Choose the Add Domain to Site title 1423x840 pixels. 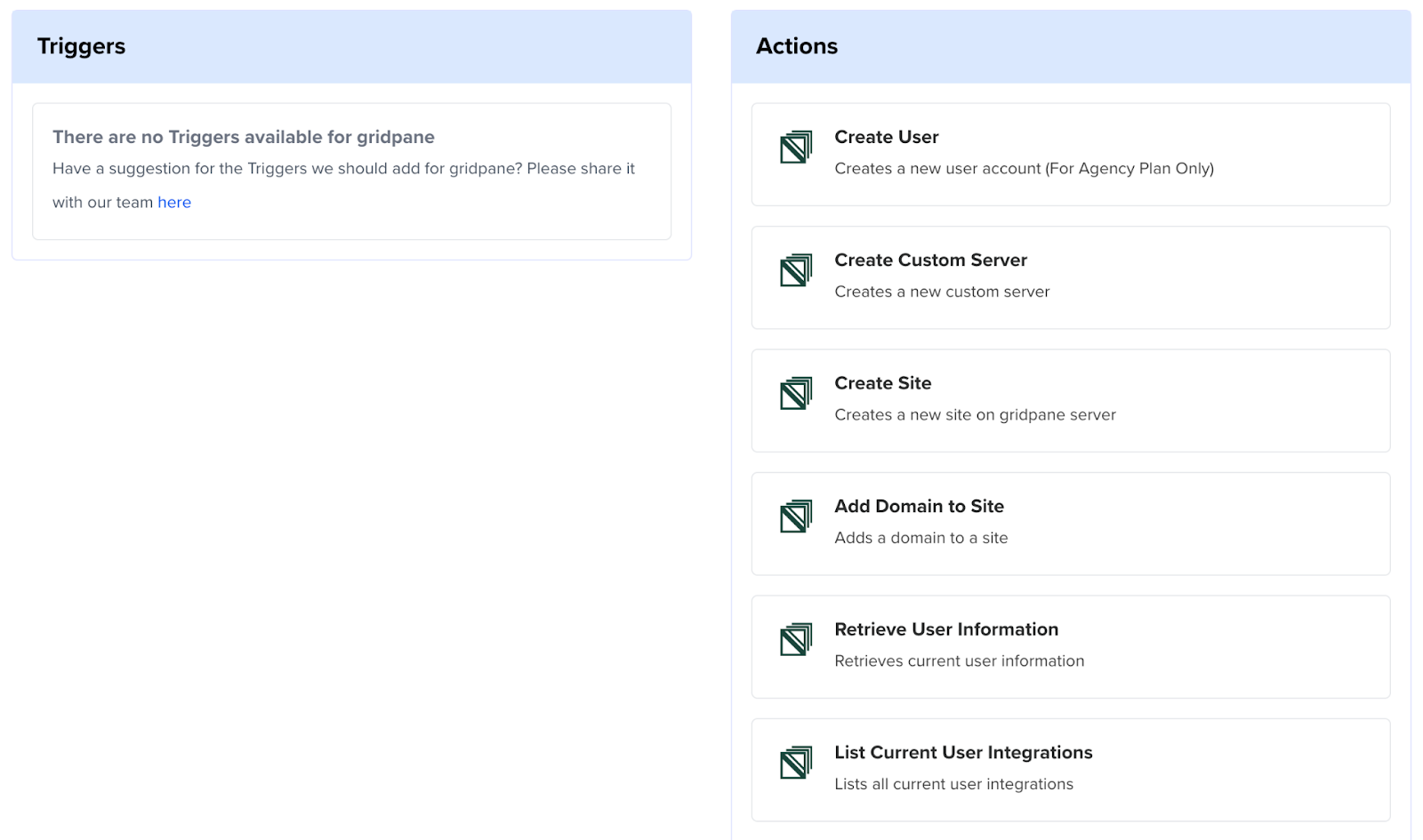click(919, 507)
